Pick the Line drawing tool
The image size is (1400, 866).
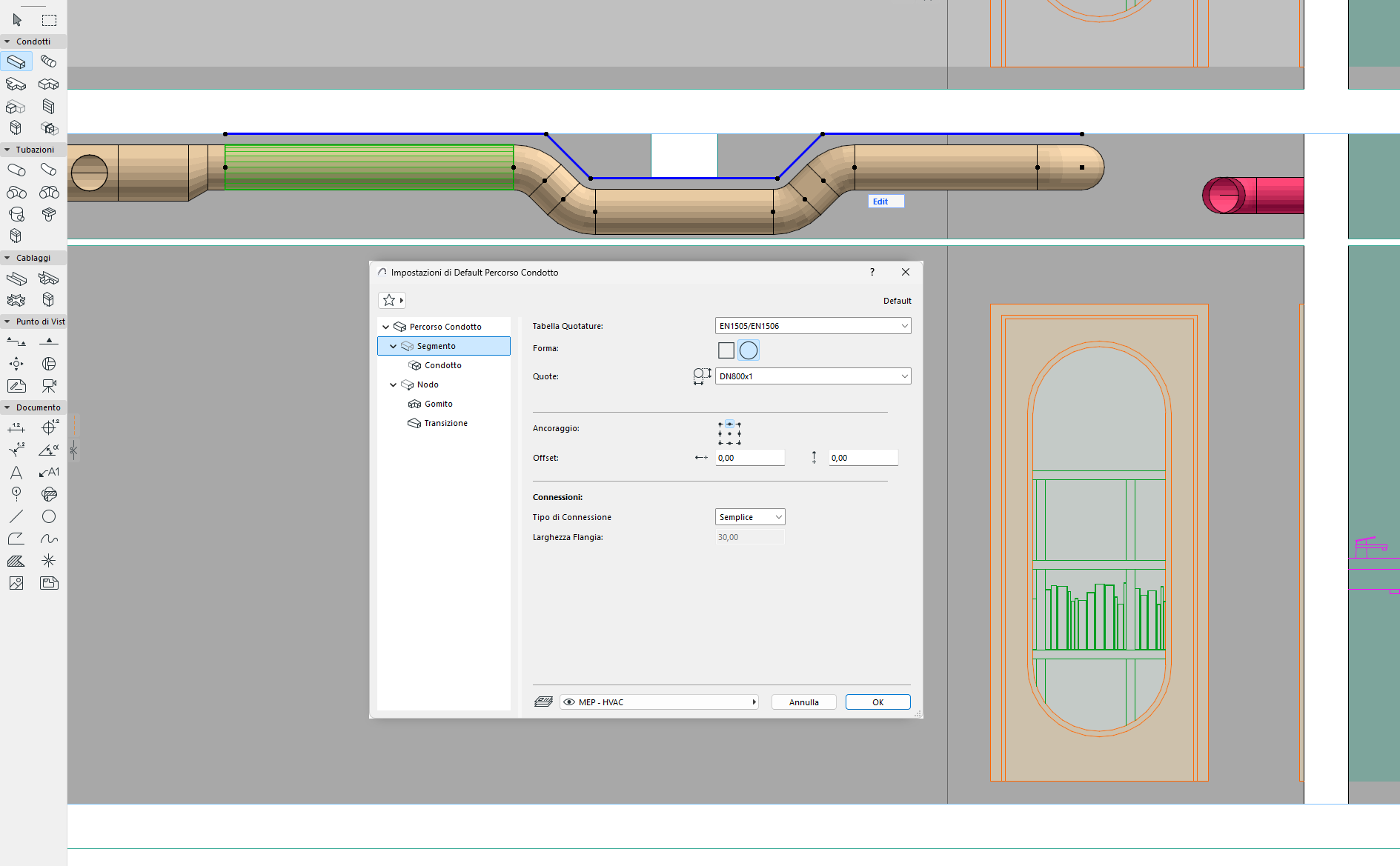pos(16,516)
